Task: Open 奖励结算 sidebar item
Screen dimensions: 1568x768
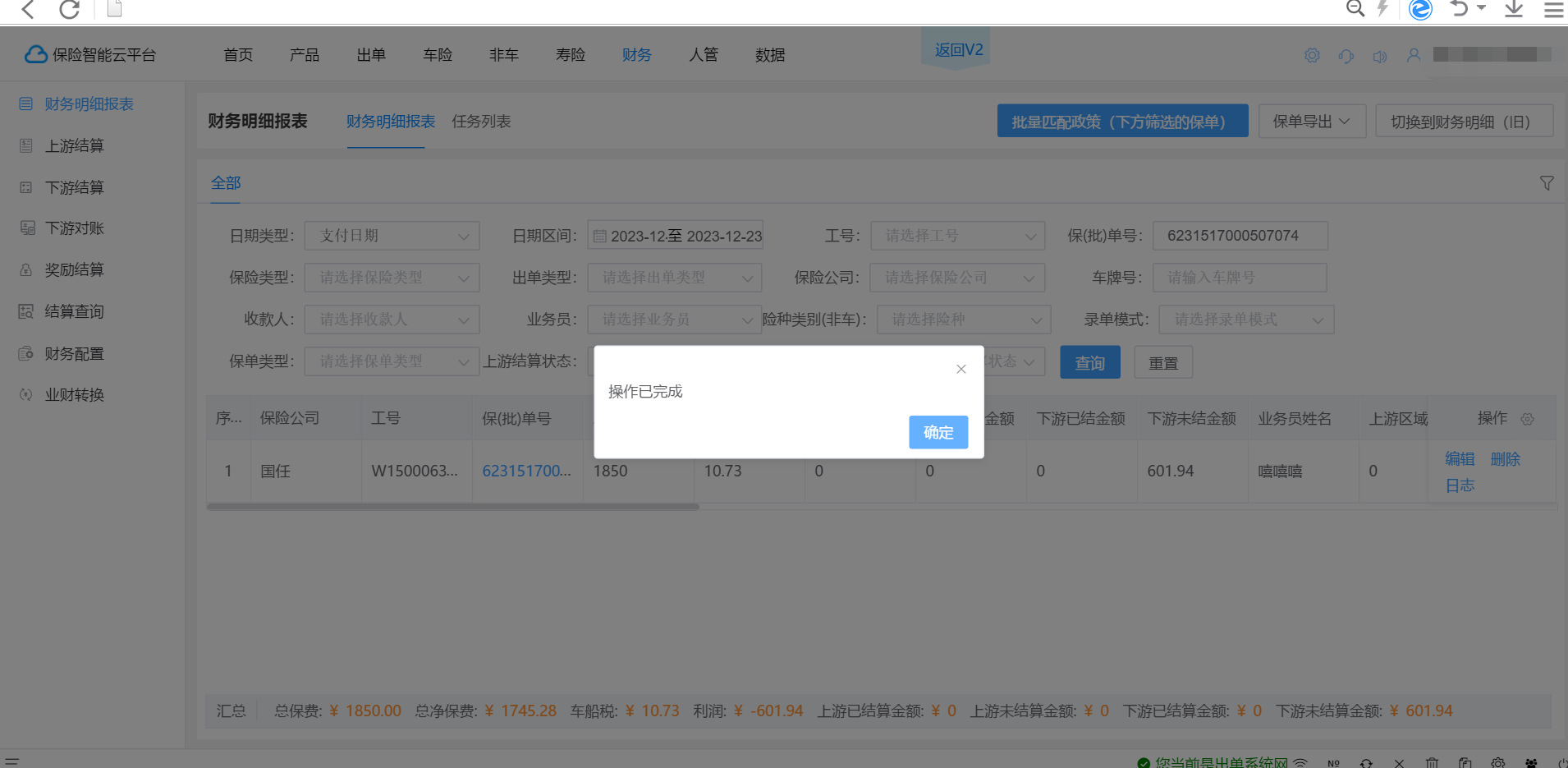Action: click(75, 270)
